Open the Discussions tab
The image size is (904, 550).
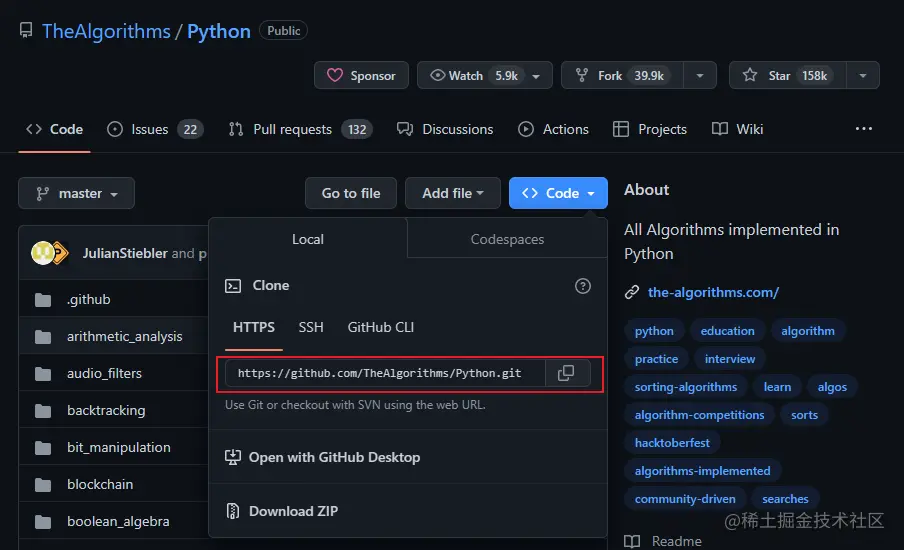tap(445, 129)
